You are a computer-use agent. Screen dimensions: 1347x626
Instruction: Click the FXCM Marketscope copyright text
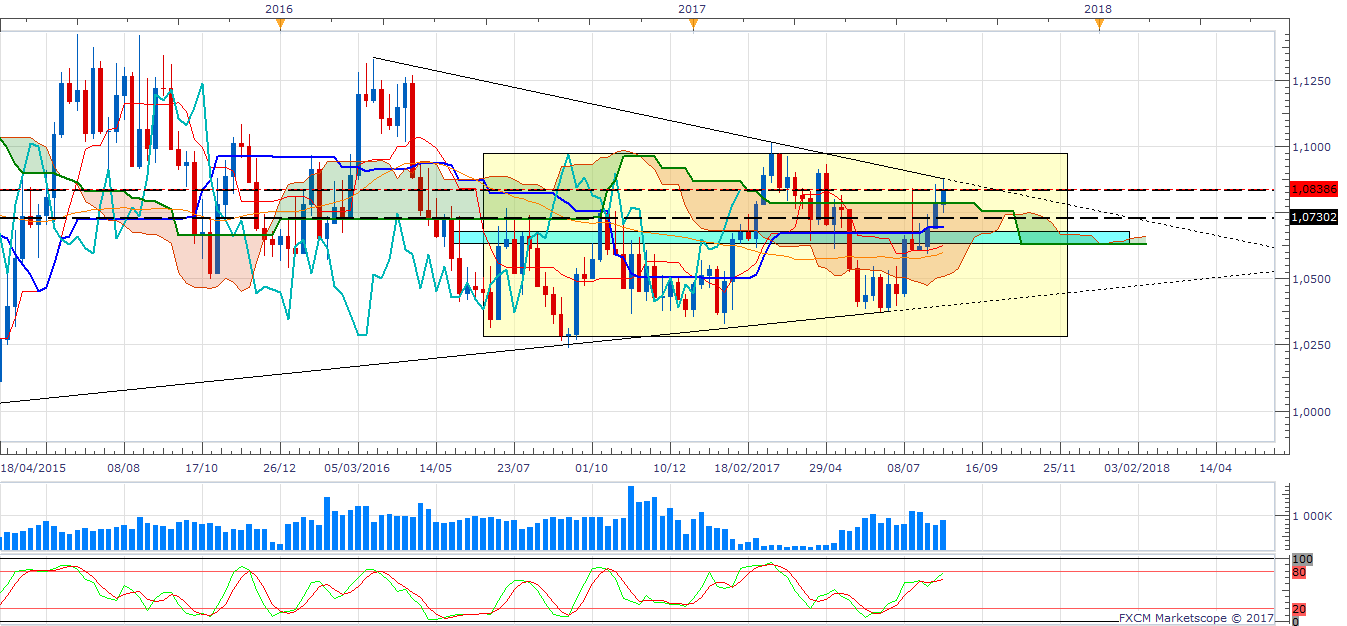click(x=1197, y=618)
